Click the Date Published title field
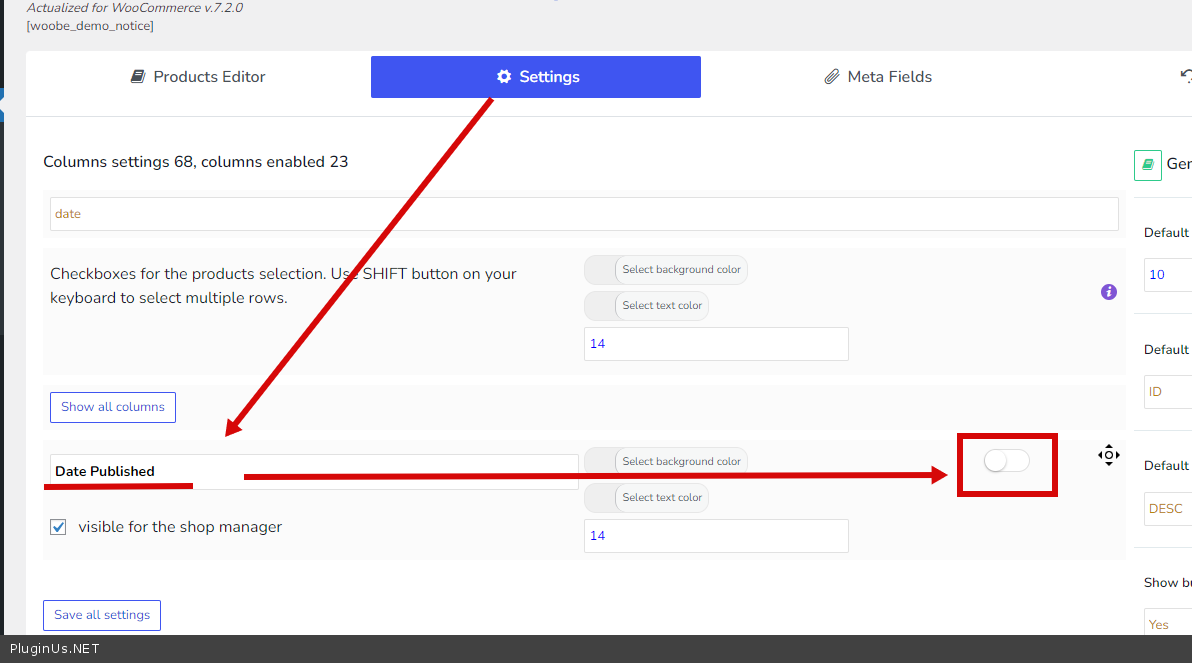 (313, 471)
